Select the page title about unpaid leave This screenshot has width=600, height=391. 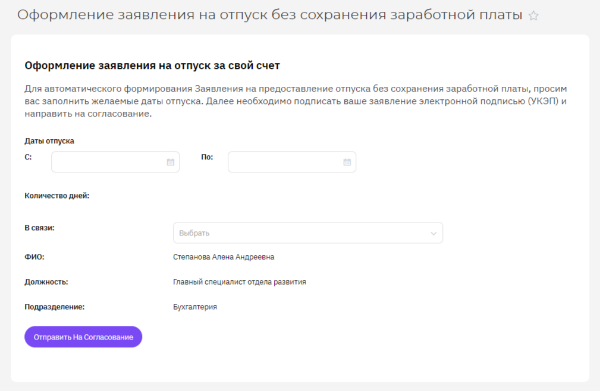[x=270, y=15]
